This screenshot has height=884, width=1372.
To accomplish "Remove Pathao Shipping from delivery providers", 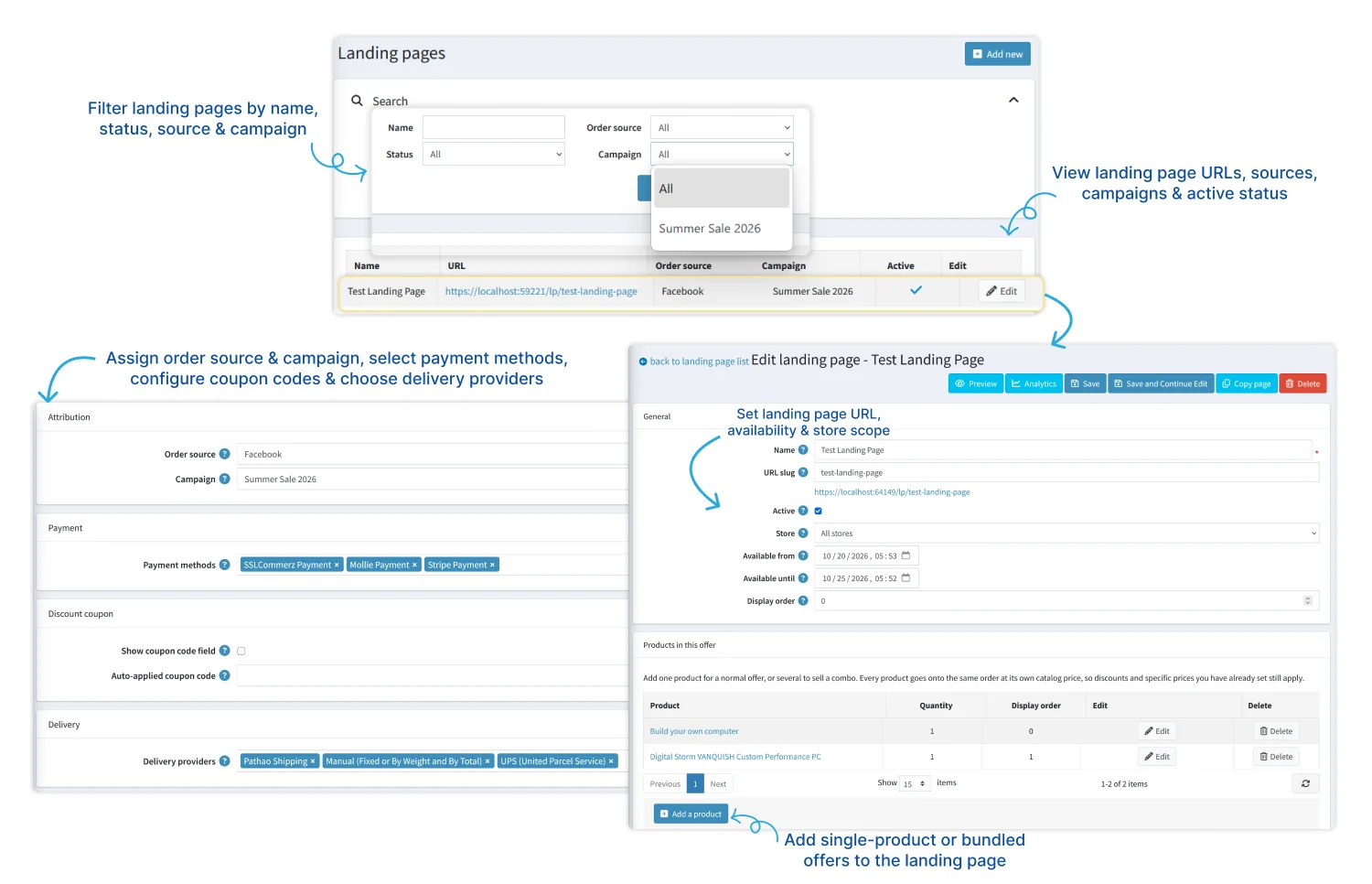I will [x=313, y=761].
